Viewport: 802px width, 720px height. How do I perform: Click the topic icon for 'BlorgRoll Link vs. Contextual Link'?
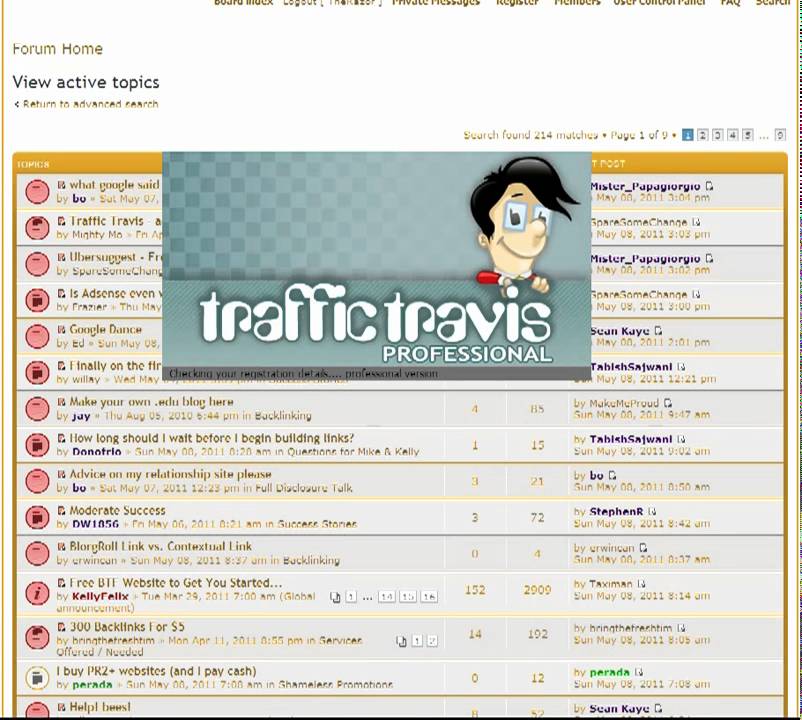pos(37,554)
